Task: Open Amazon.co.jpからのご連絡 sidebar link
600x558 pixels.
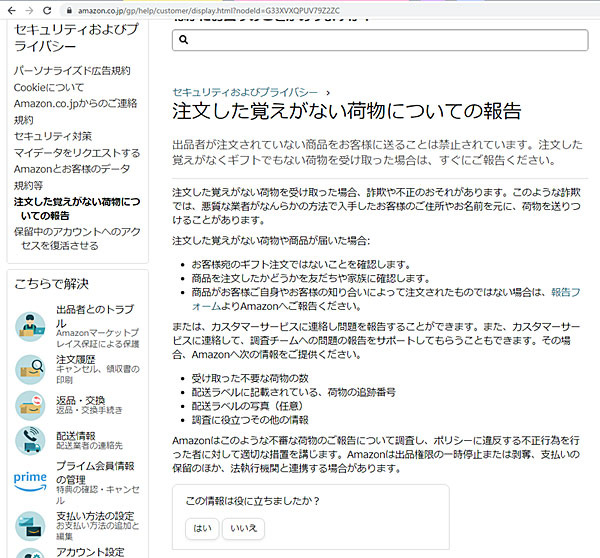Action: pyautogui.click(x=75, y=103)
